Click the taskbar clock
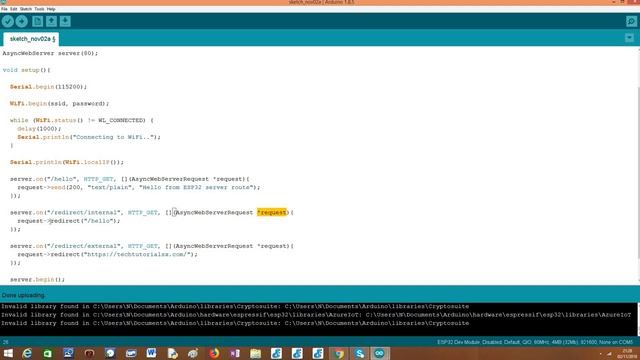This screenshot has width=640, height=360. pyautogui.click(x=627, y=353)
